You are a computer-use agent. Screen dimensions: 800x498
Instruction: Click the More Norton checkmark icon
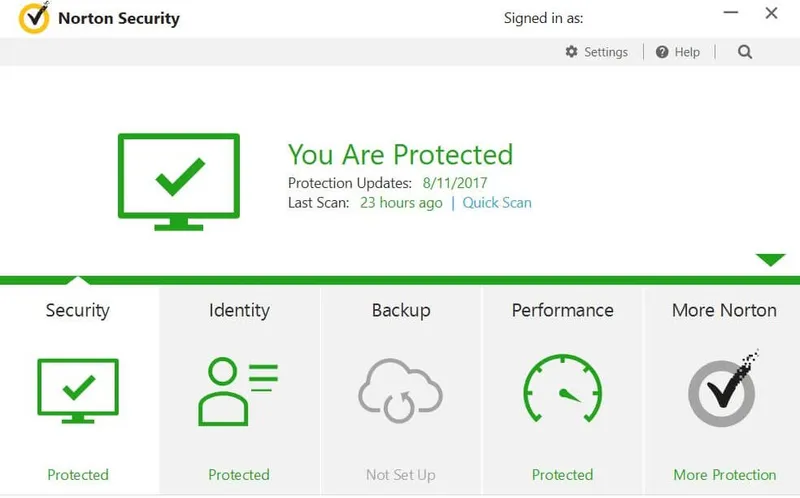[722, 389]
